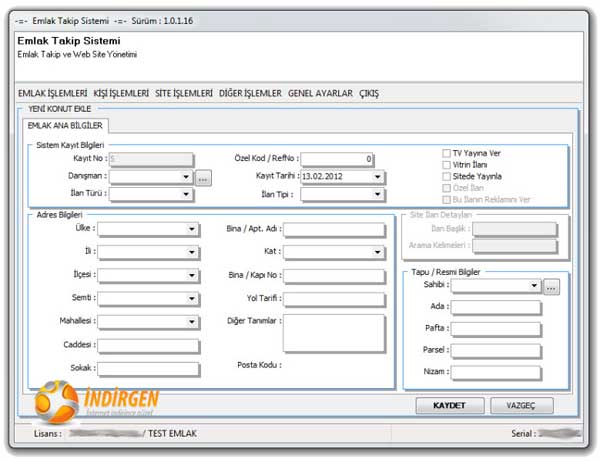Viewport: 600px width, 462px height.
Task: Click the browse button next to Danışman
Action: [x=203, y=177]
